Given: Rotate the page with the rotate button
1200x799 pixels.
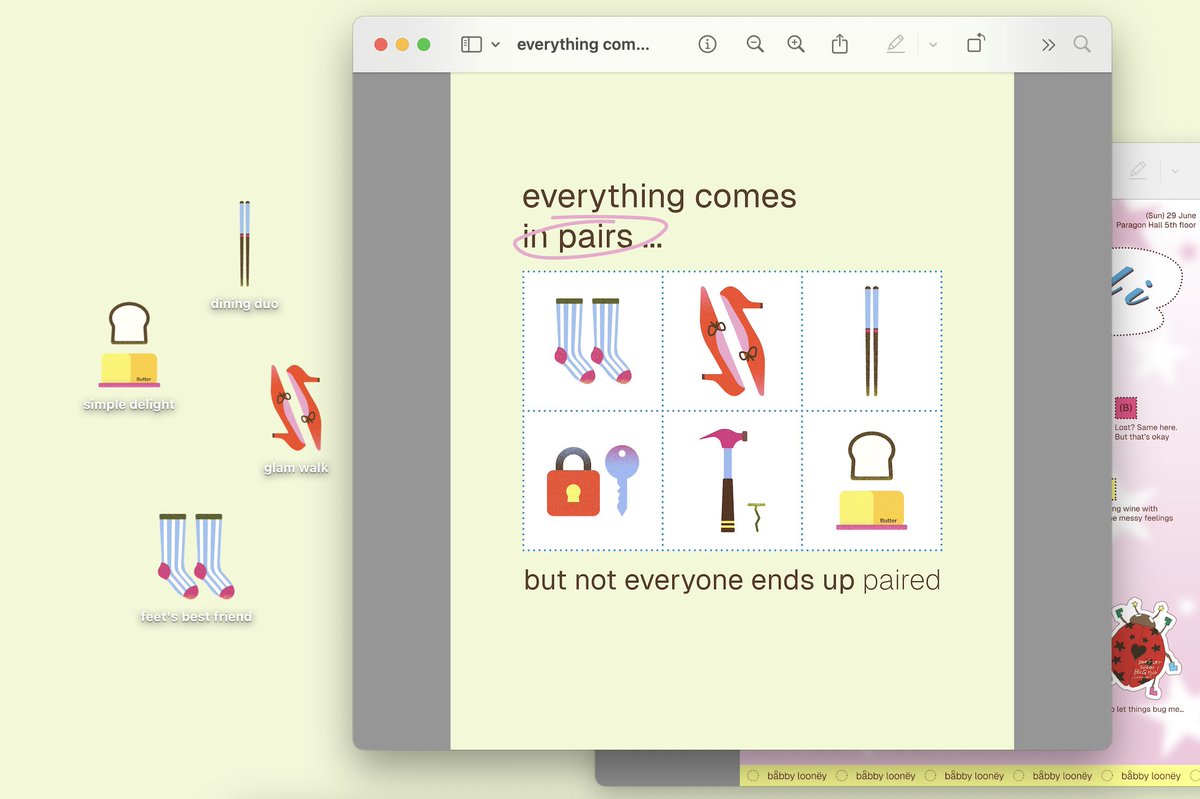Looking at the screenshot, I should coord(976,43).
